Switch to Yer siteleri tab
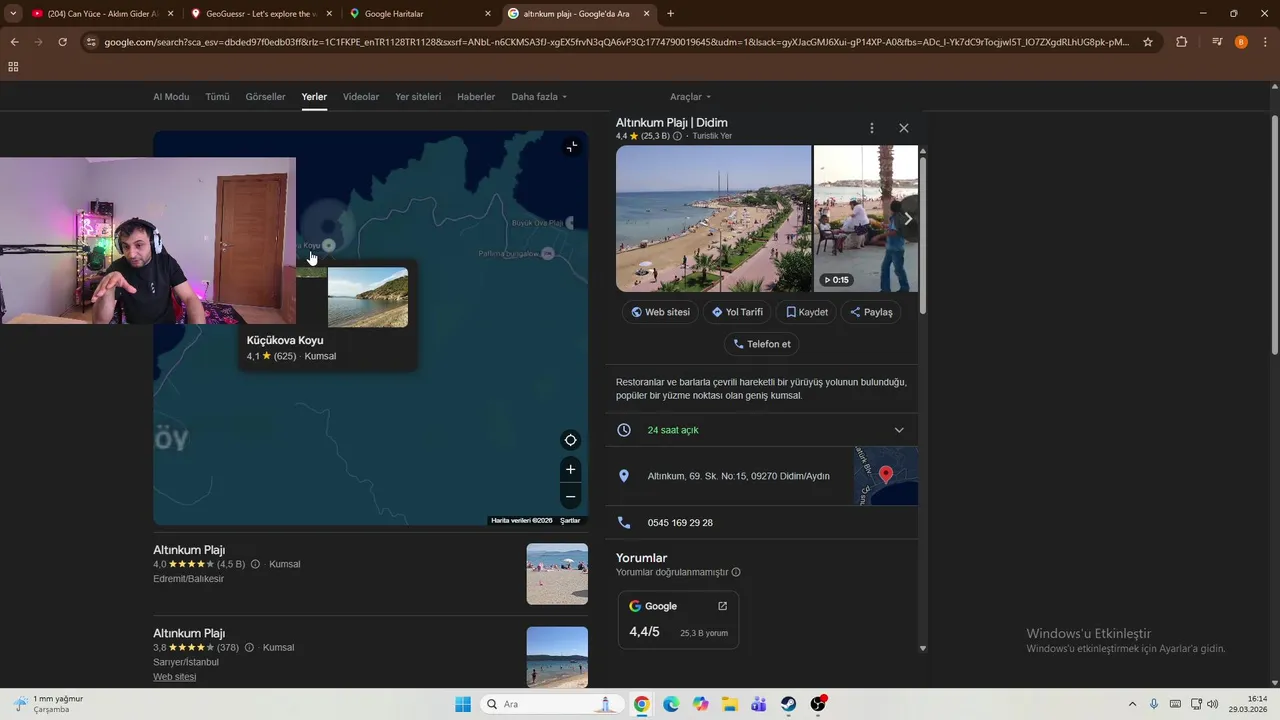Image resolution: width=1280 pixels, height=720 pixels. pos(418,97)
